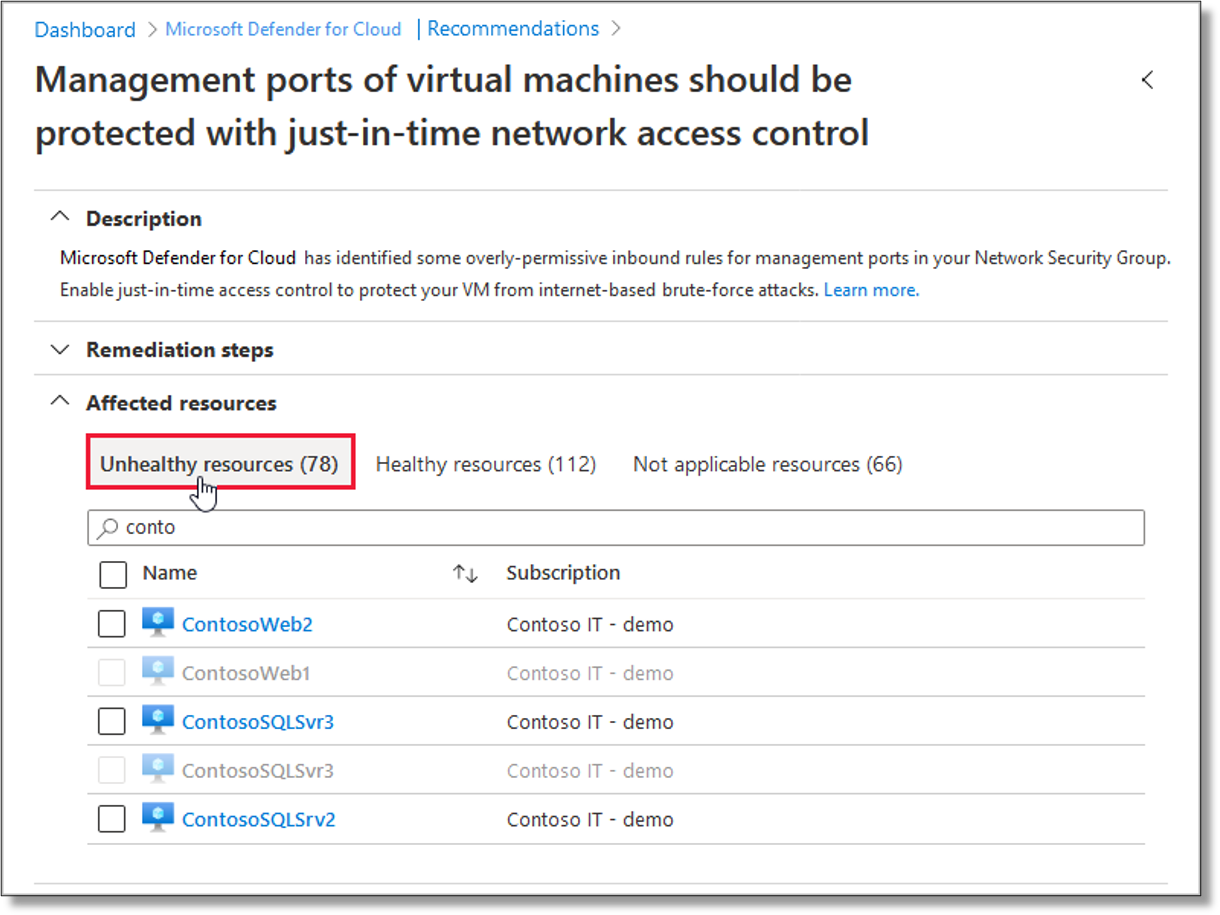Check the box for ContosoWeb2
Image resolution: width=1220 pixels, height=915 pixels.
click(x=112, y=624)
